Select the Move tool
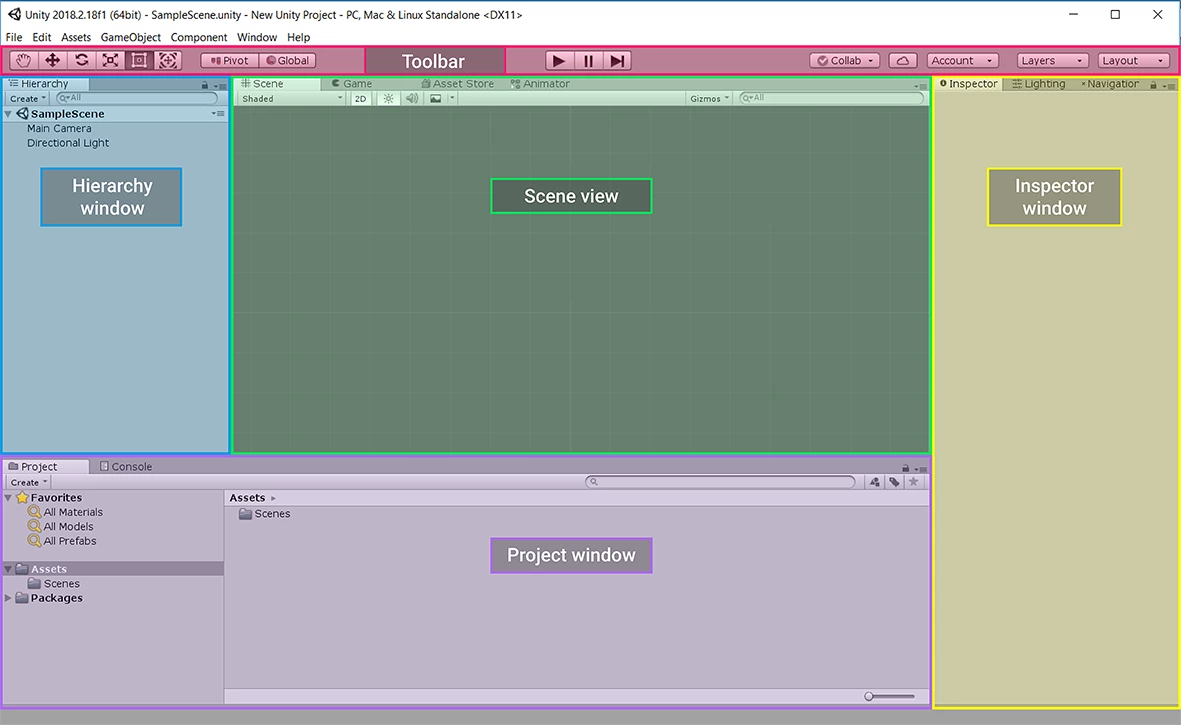The height and width of the screenshot is (725, 1181). [x=53, y=61]
